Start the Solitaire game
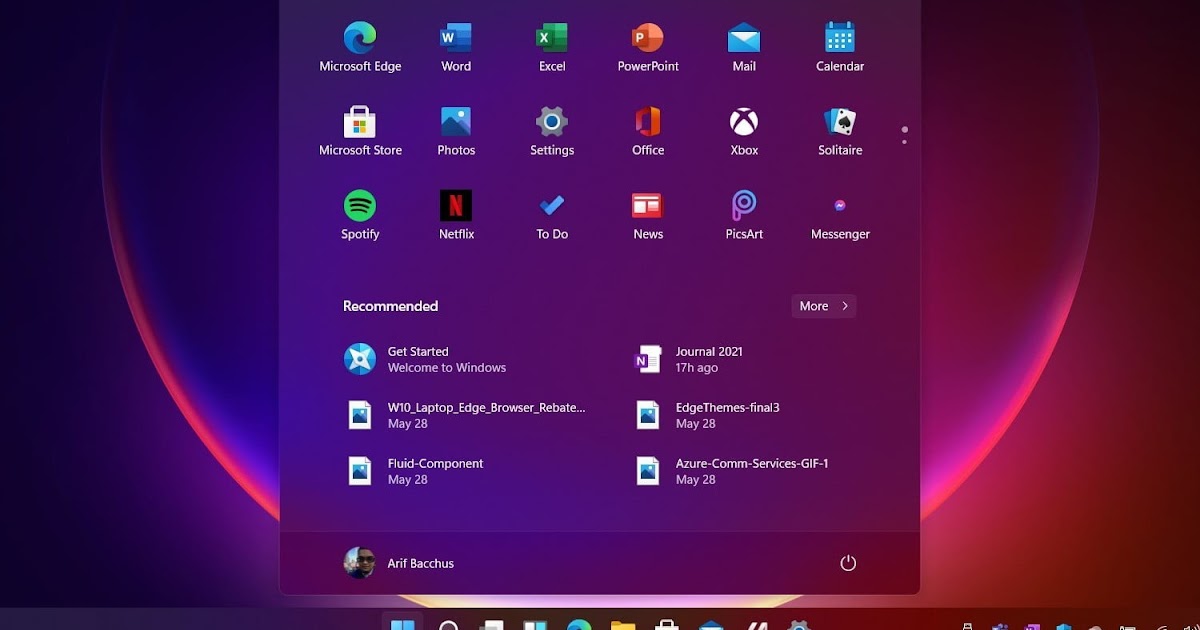The width and height of the screenshot is (1200, 630). 840,132
